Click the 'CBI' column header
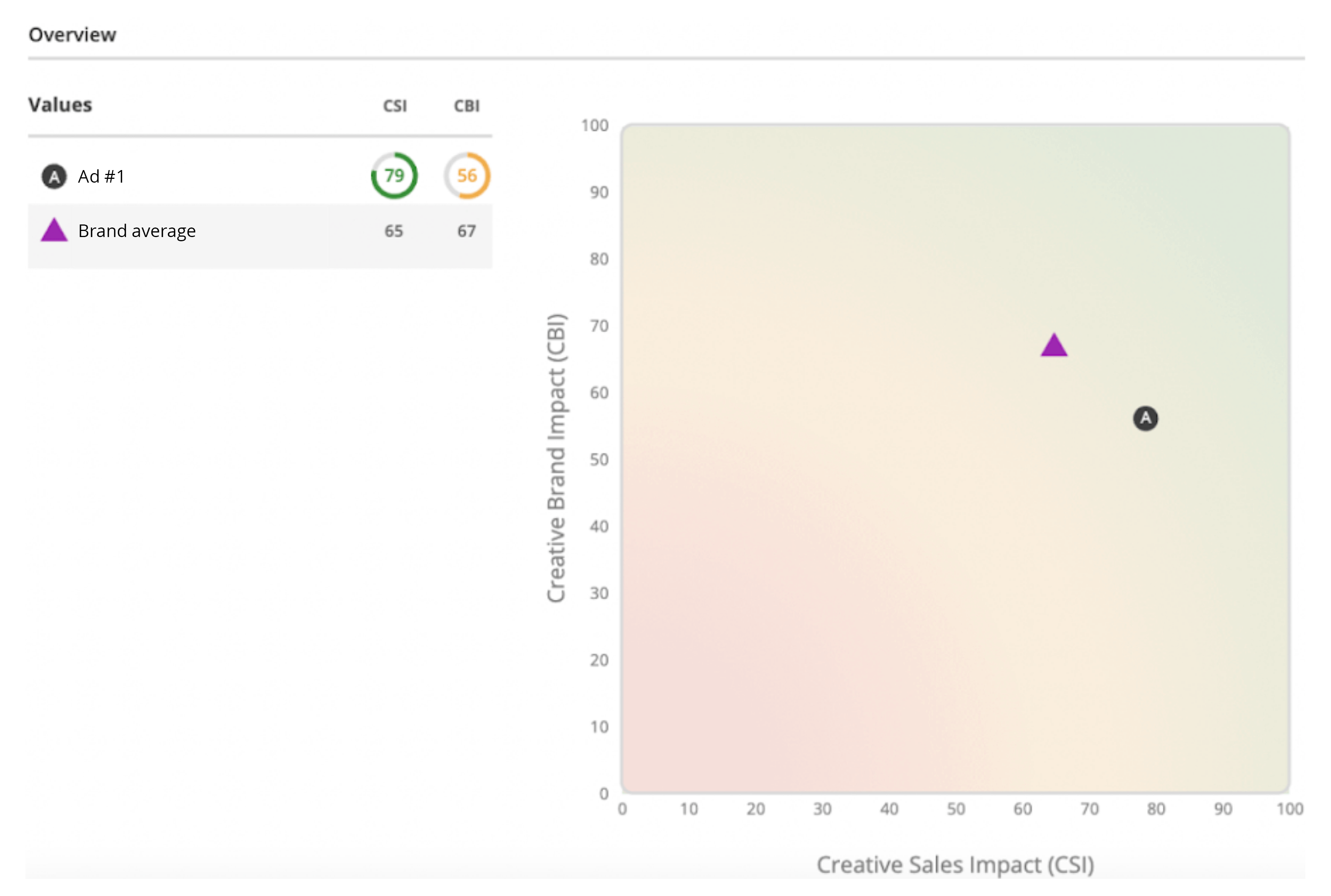This screenshot has height=896, width=1331. tap(467, 106)
